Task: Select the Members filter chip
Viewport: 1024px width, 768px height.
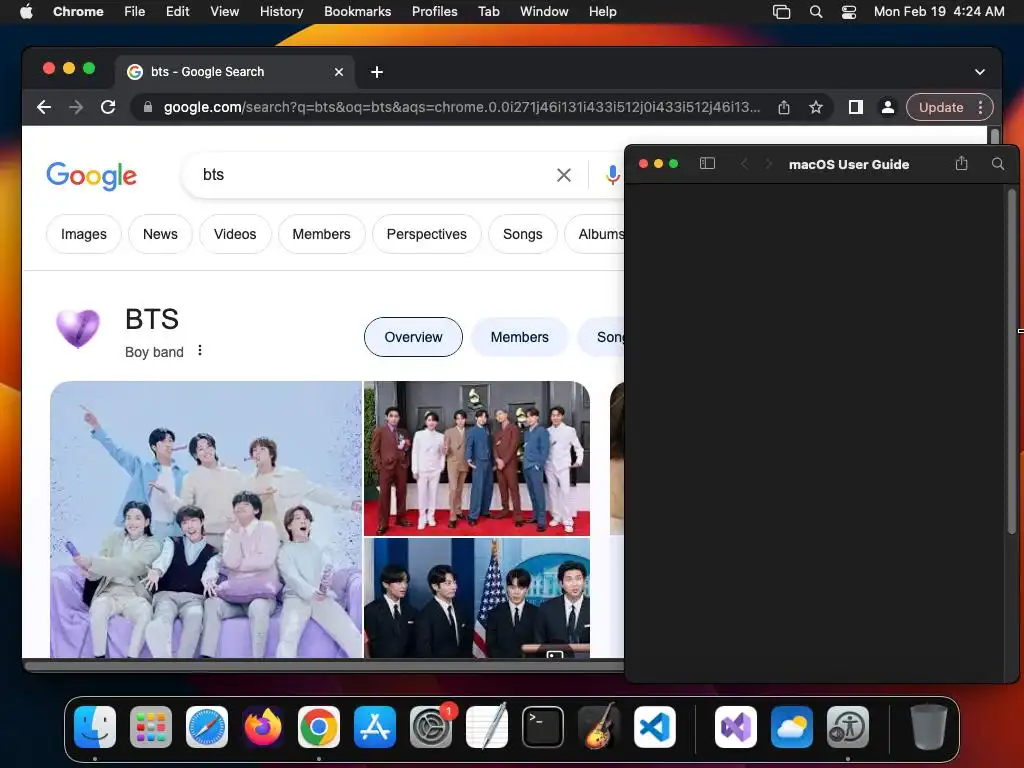Action: (321, 234)
